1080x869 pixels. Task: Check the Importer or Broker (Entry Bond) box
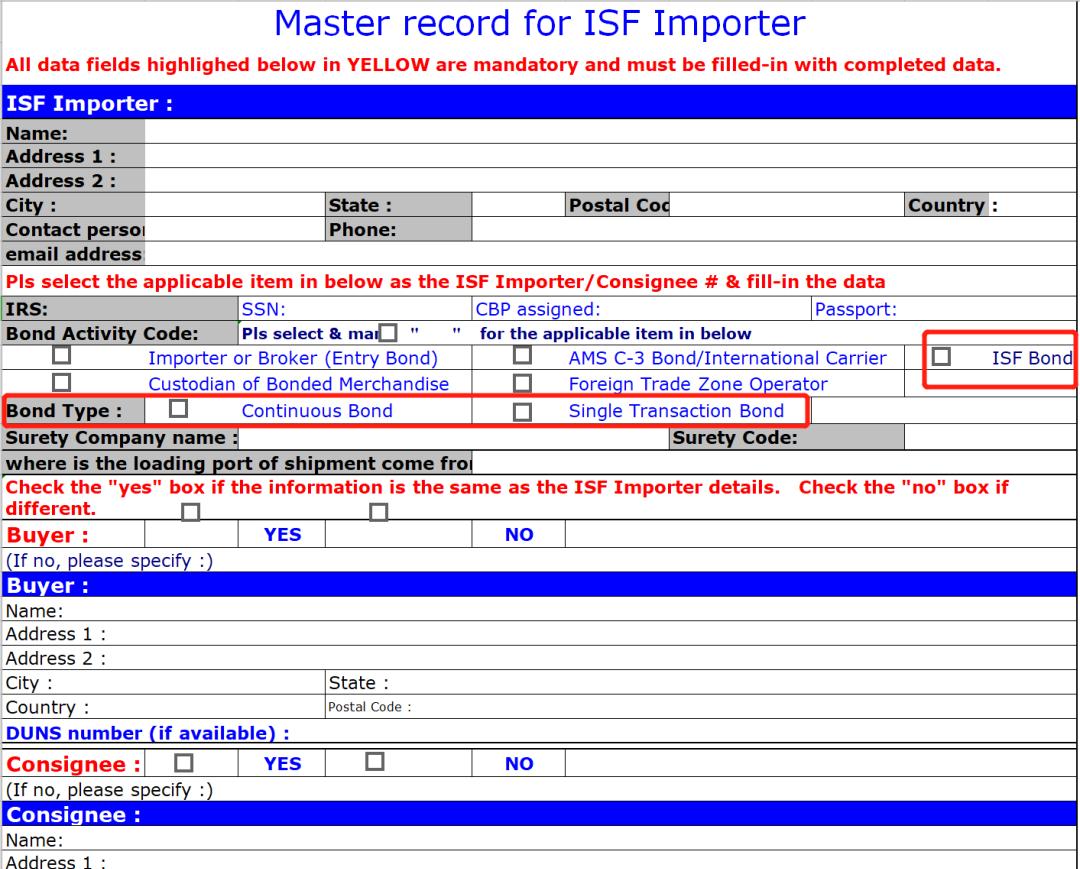[x=62, y=356]
